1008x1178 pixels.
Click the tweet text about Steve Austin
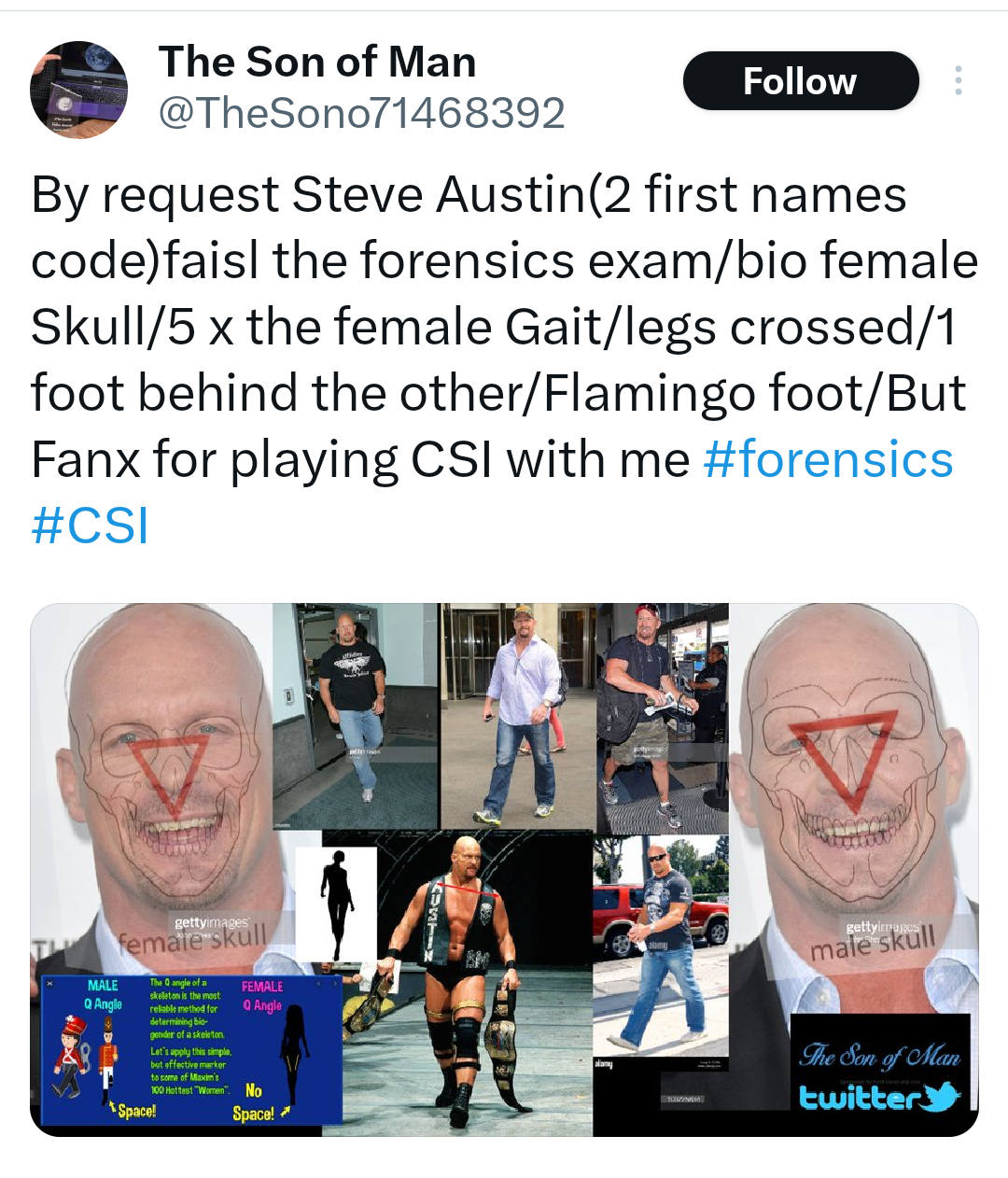coord(504,359)
